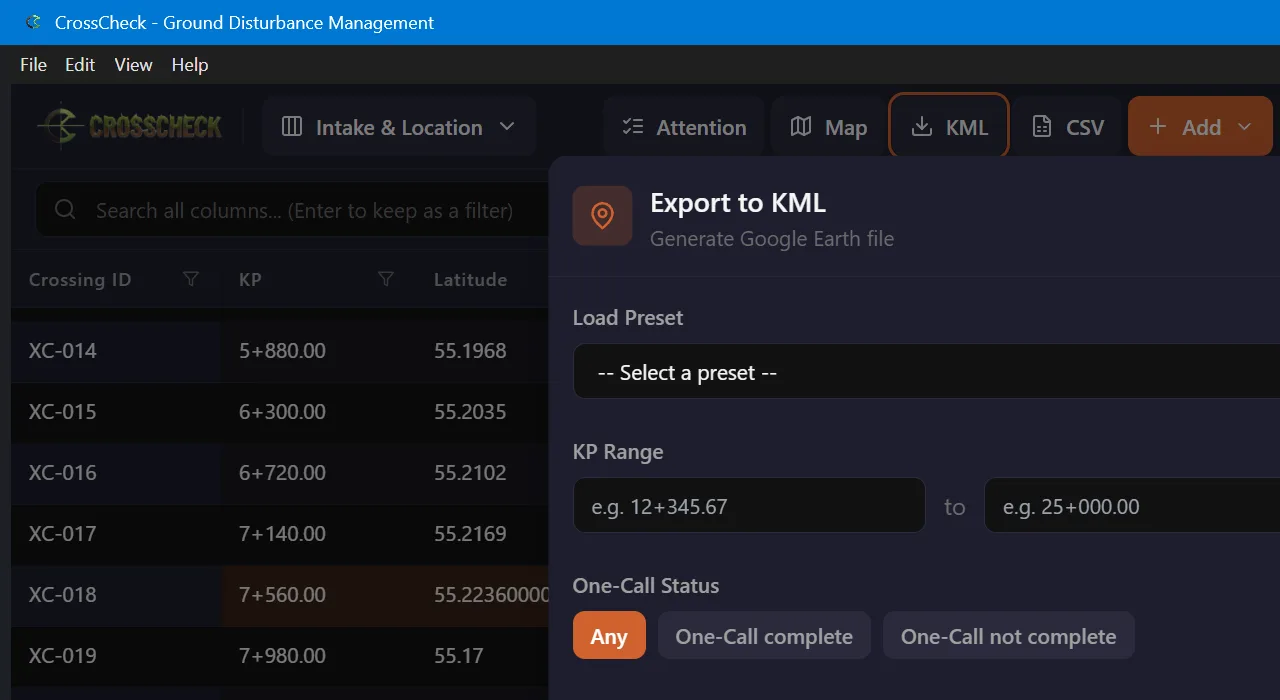Click the latitude cell 55.2035
Viewport: 1280px width, 700px height.
[x=470, y=412]
